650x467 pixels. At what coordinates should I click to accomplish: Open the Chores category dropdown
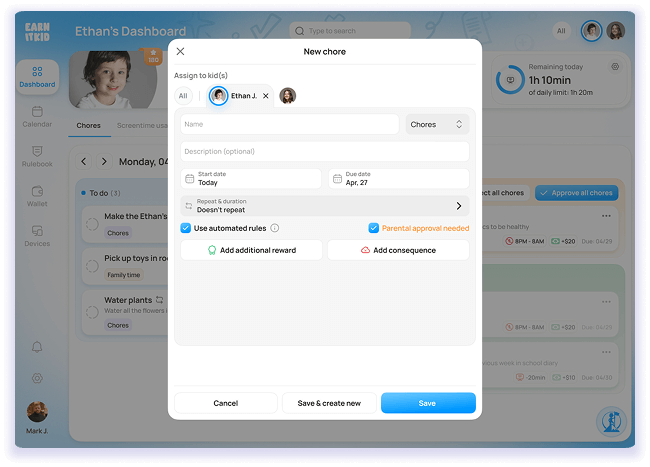437,125
